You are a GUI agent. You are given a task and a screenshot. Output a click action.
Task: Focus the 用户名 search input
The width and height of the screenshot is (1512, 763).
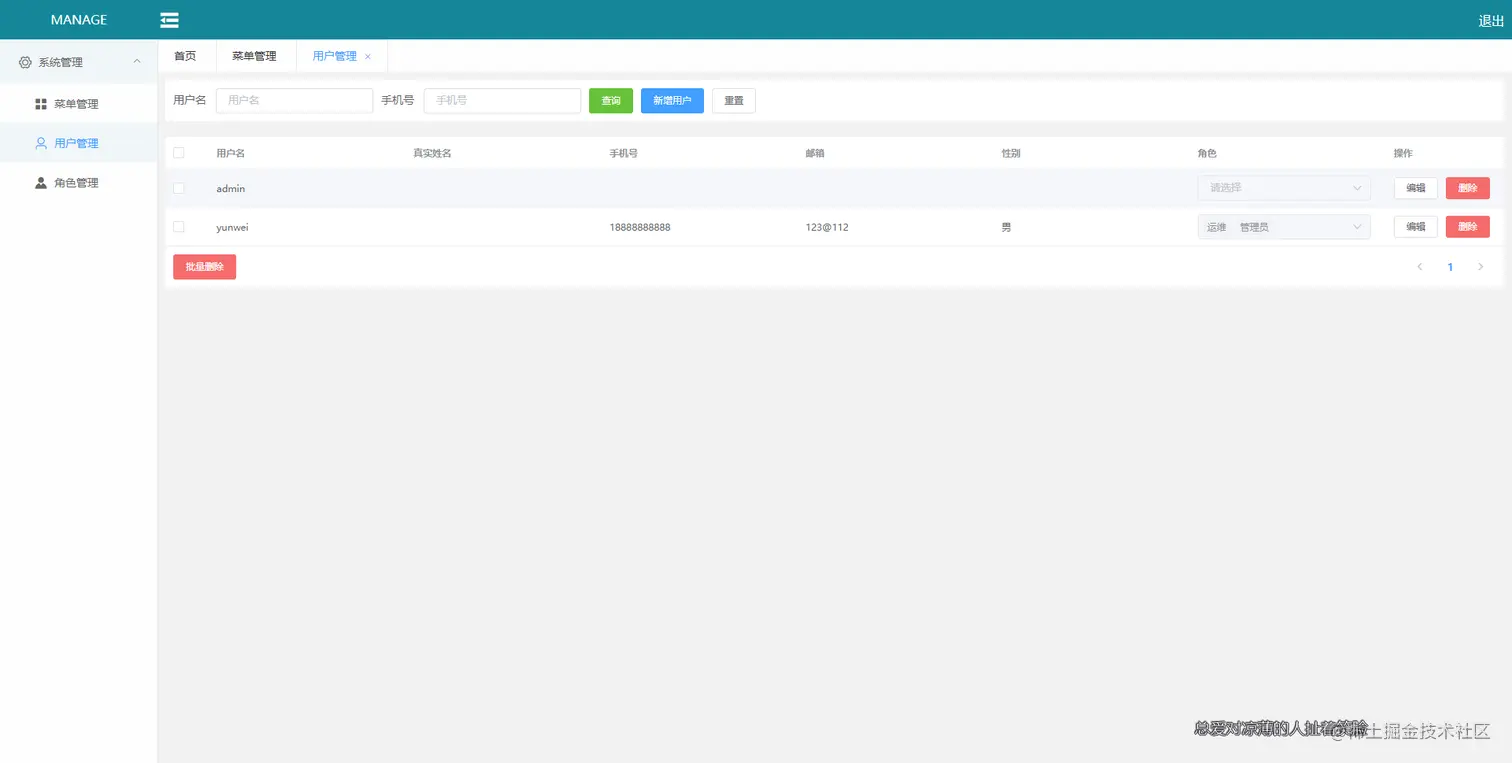(295, 101)
